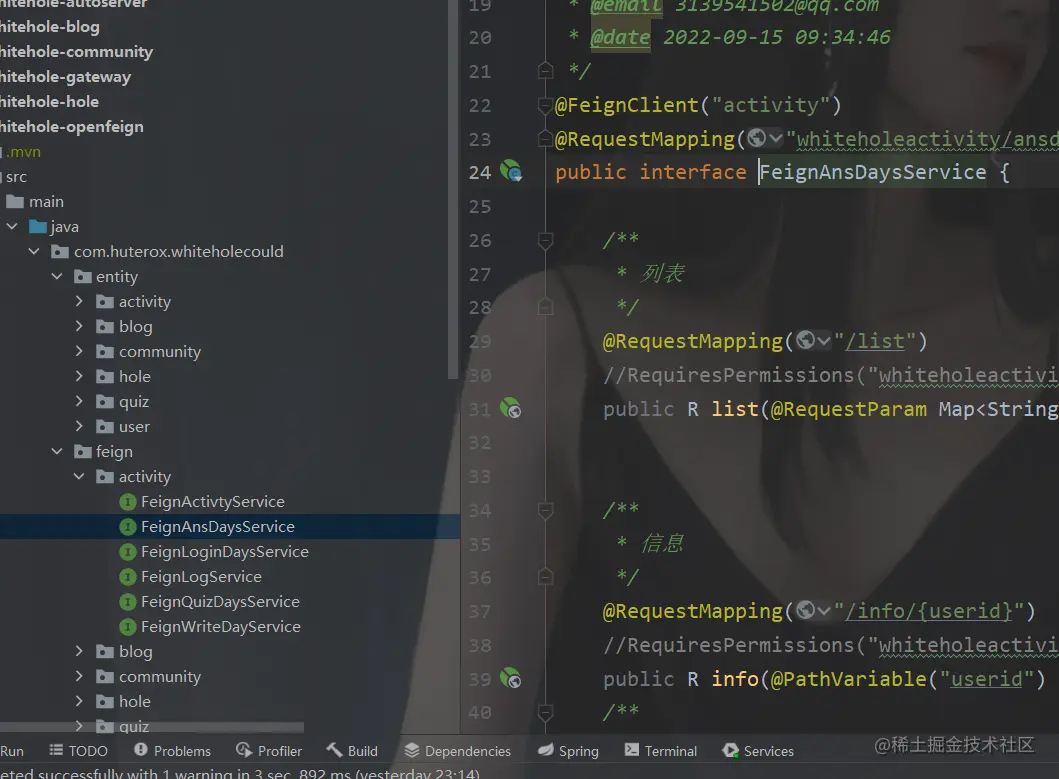1059x779 pixels.
Task: Click the list method name
Action: 735,409
